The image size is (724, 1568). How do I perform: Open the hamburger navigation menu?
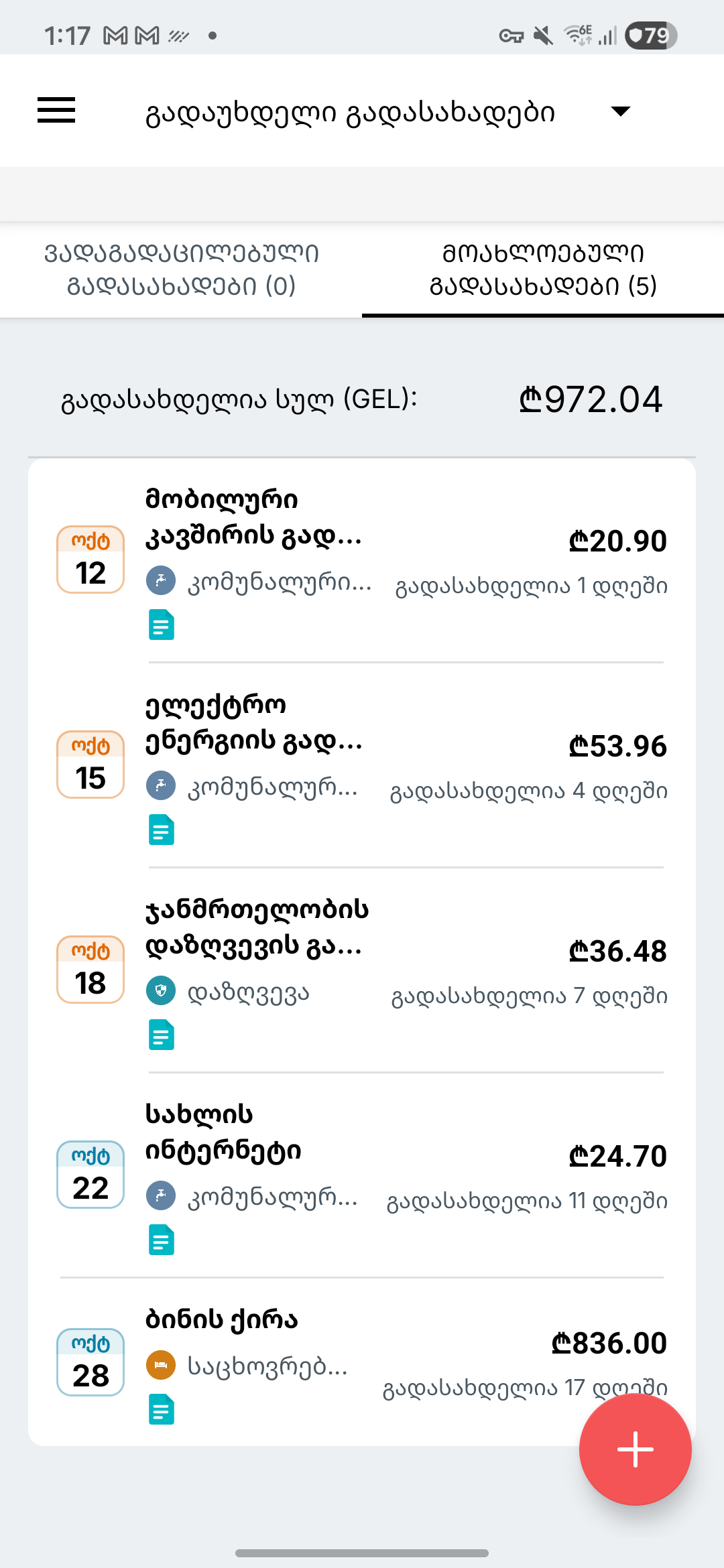click(x=56, y=111)
